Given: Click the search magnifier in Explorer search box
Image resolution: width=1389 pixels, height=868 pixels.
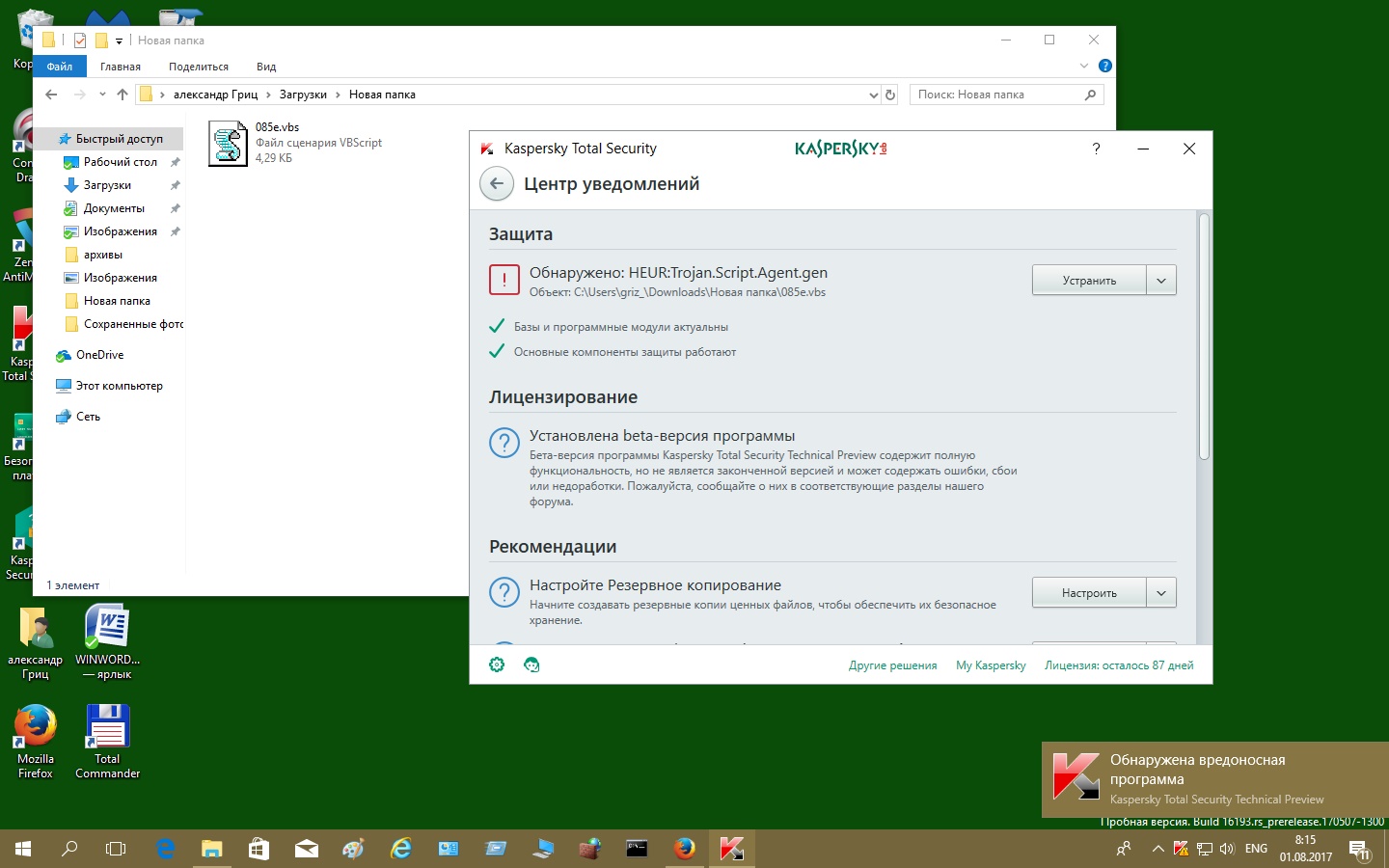Looking at the screenshot, I should [x=1090, y=95].
